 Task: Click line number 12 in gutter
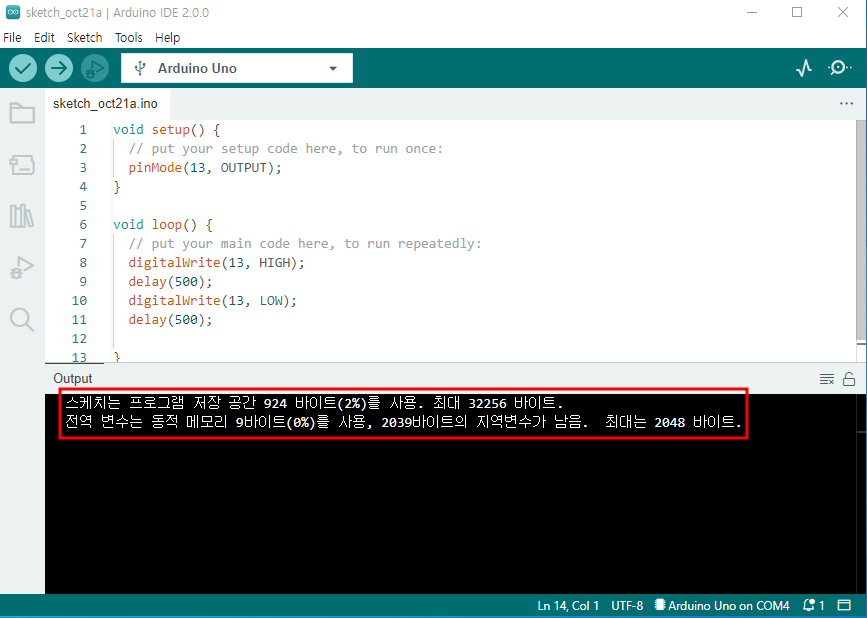click(79, 339)
